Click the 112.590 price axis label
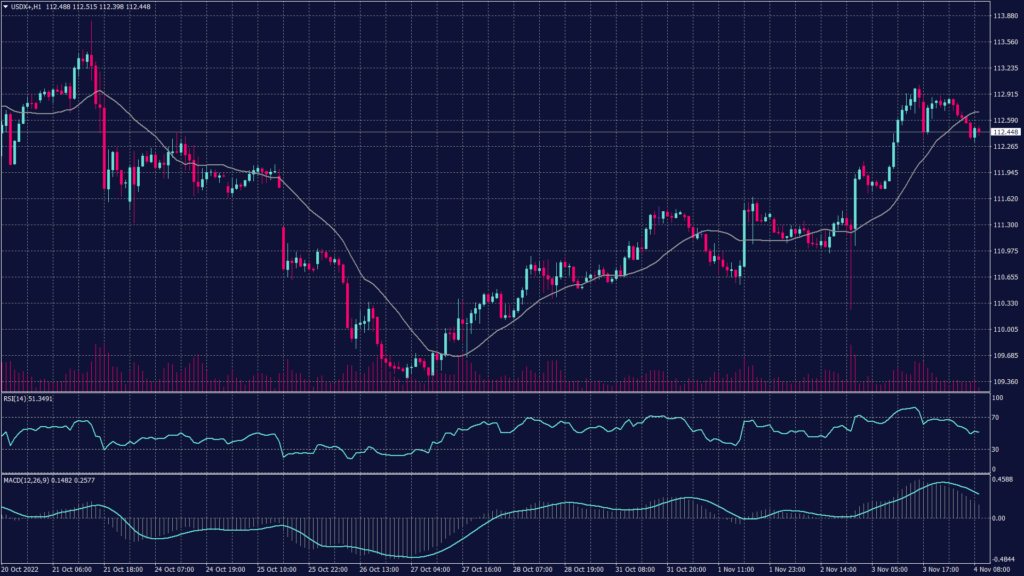The height and width of the screenshot is (576, 1024). pyautogui.click(x=1005, y=121)
